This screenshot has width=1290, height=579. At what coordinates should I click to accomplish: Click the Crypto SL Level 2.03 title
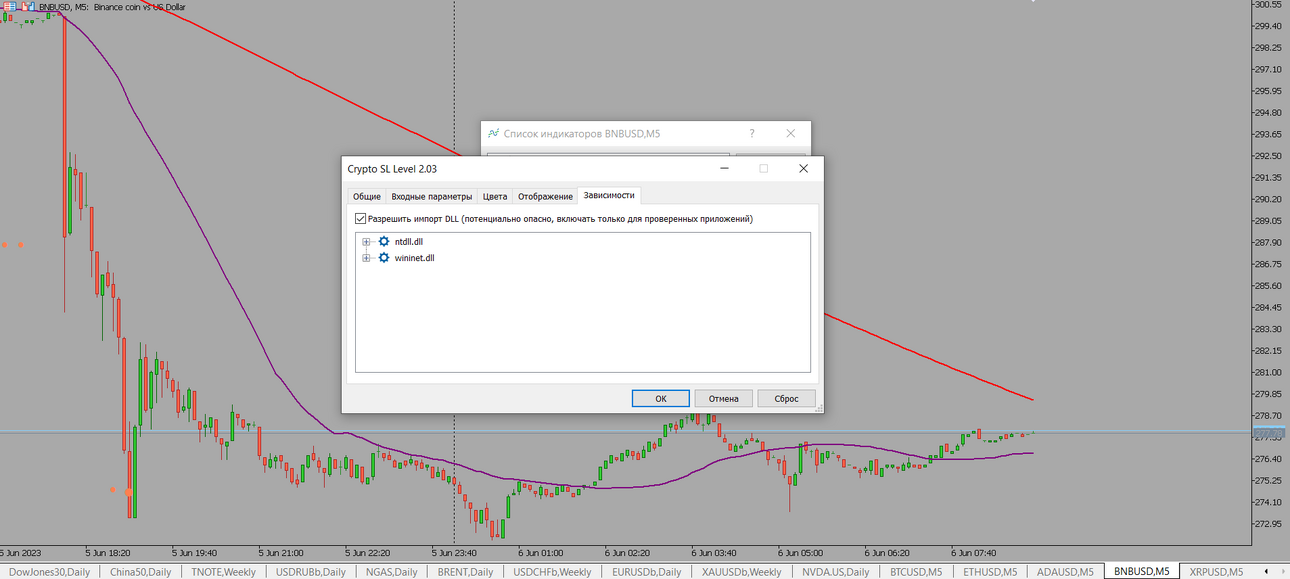[392, 169]
